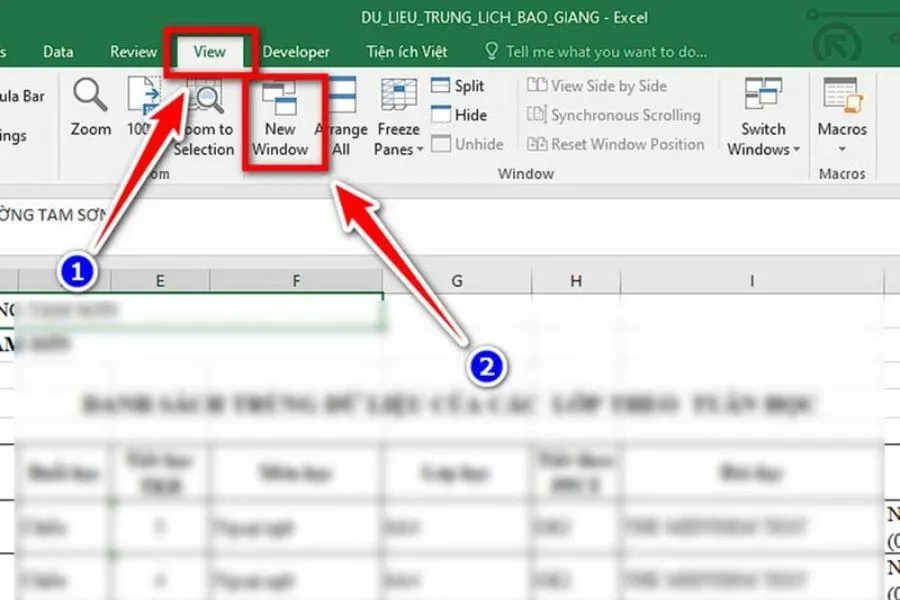Enable View Side by Side
Viewport: 900px width, 600px height.
597,86
